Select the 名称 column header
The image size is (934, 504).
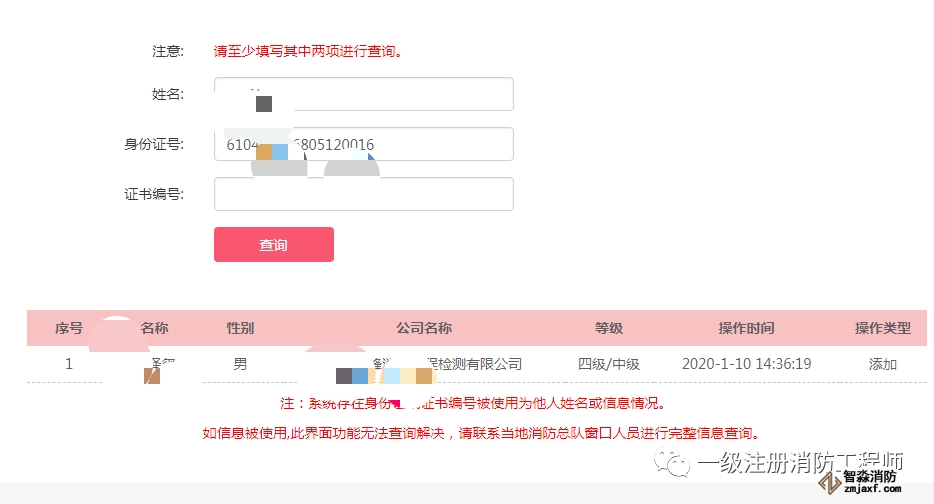pyautogui.click(x=154, y=328)
